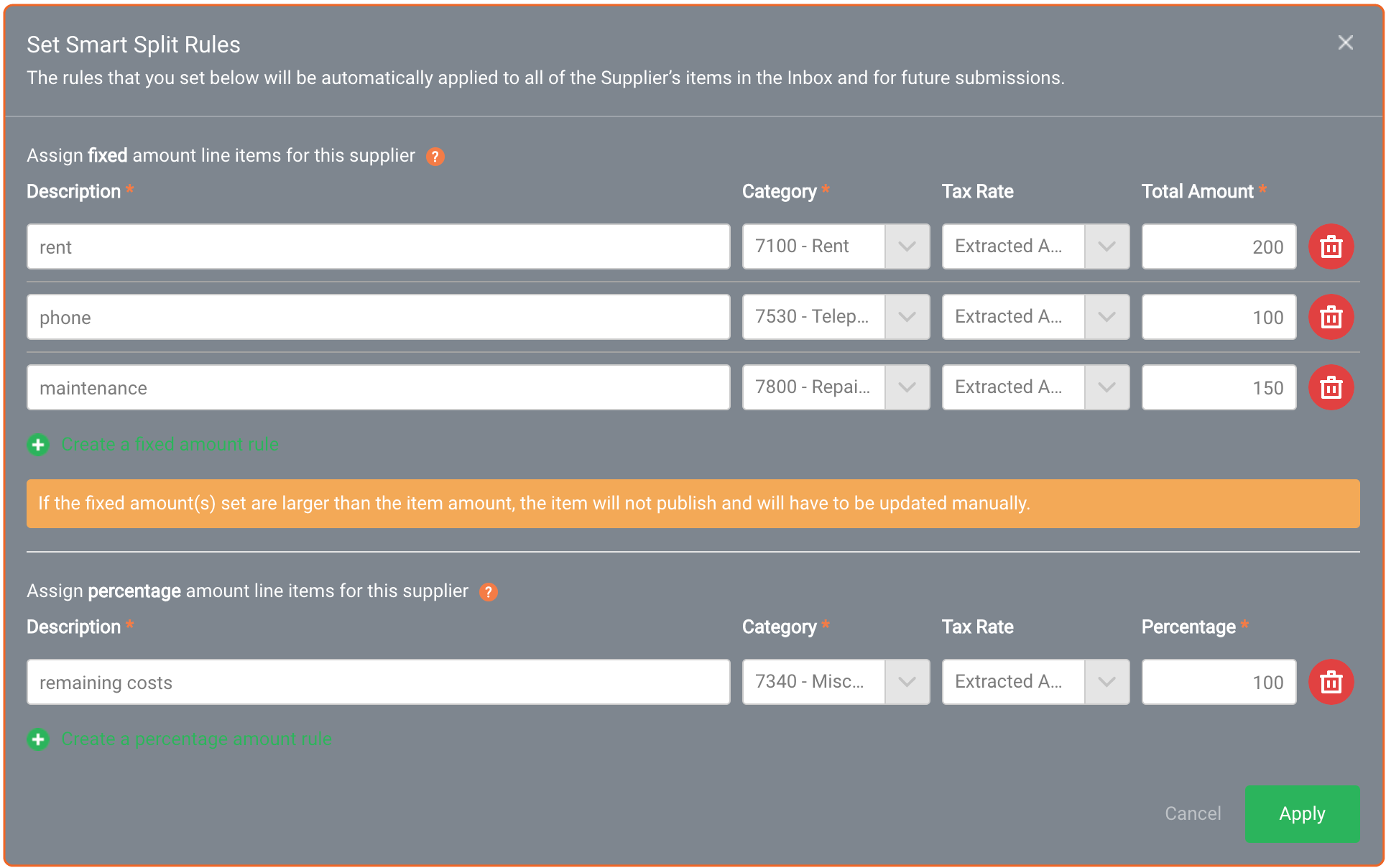Viewport: 1386px width, 868px height.
Task: Close the Set Smart Split Rules dialog
Action: pos(1346,42)
